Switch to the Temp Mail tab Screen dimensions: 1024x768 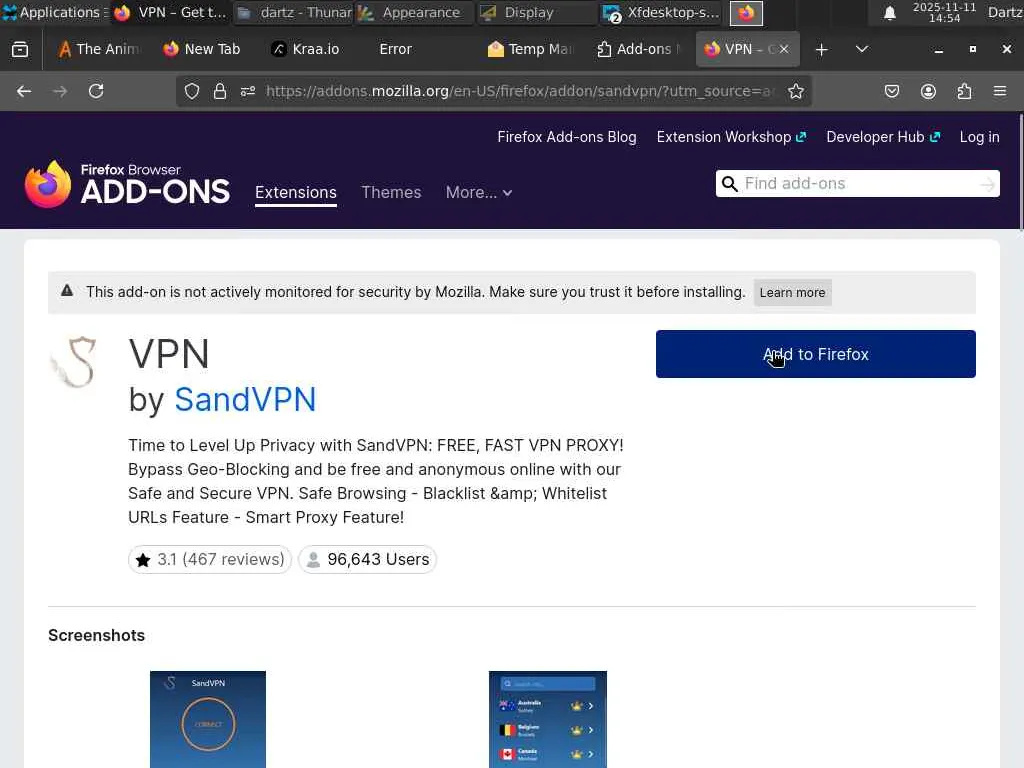click(x=530, y=49)
